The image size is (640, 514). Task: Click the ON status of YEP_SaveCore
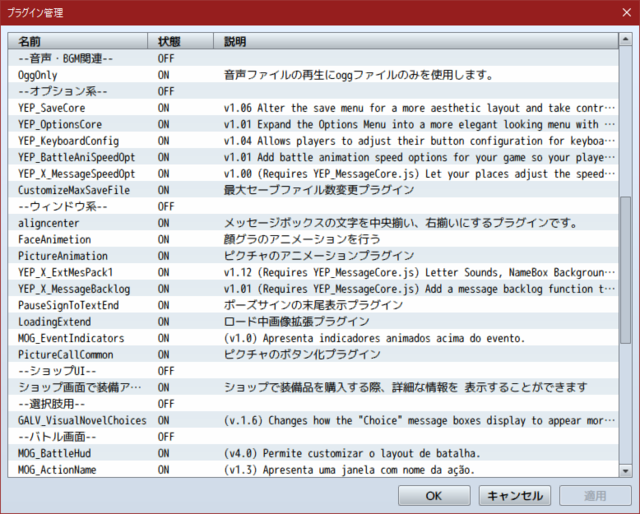[164, 108]
